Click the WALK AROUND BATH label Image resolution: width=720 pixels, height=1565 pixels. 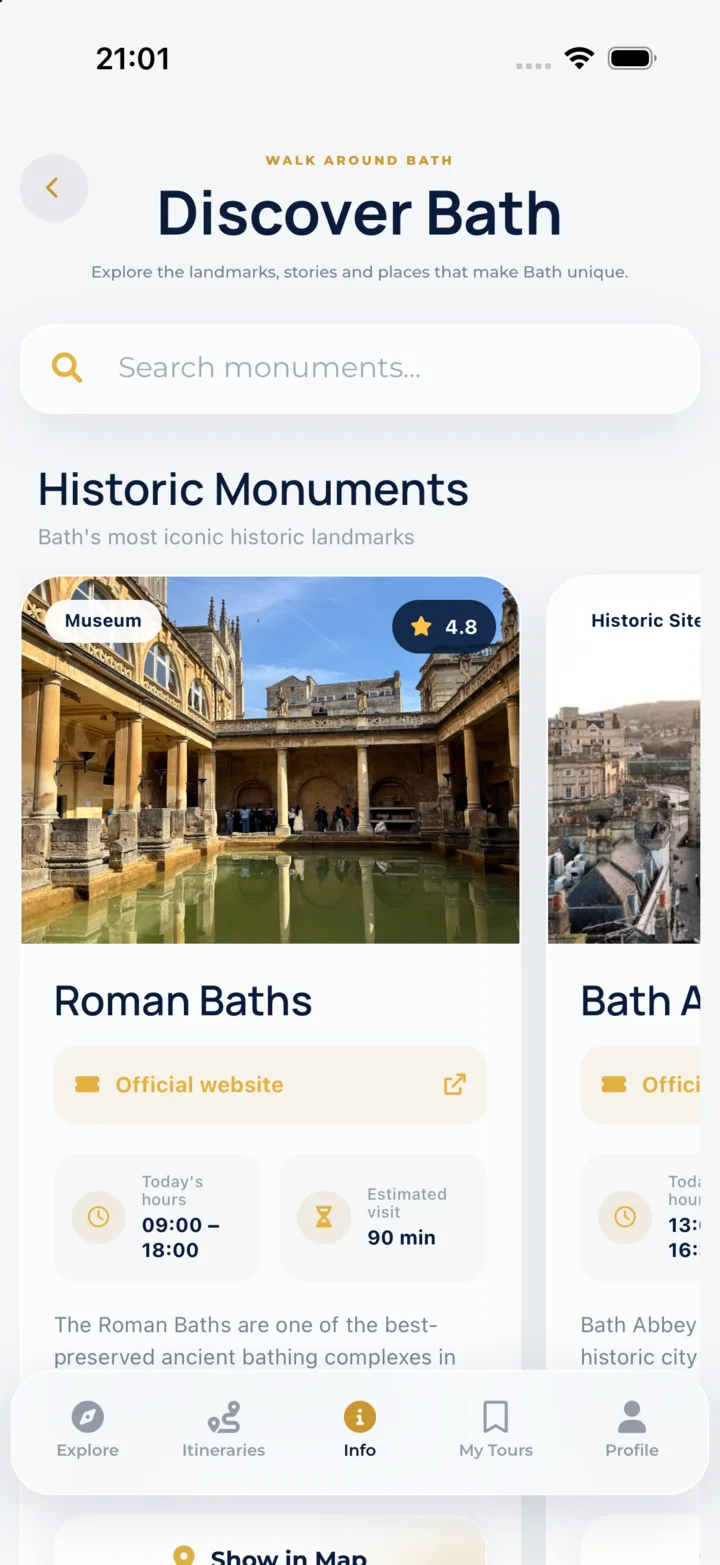pyautogui.click(x=359, y=160)
